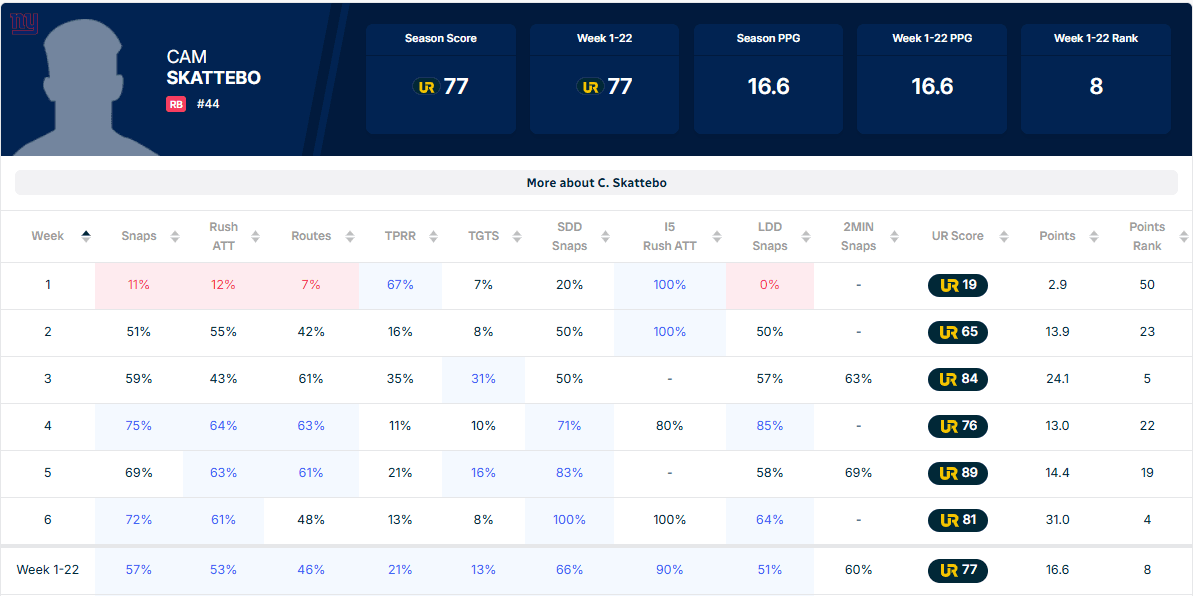Open the More about C. Skattebo bar
1193x596 pixels.
(x=596, y=183)
